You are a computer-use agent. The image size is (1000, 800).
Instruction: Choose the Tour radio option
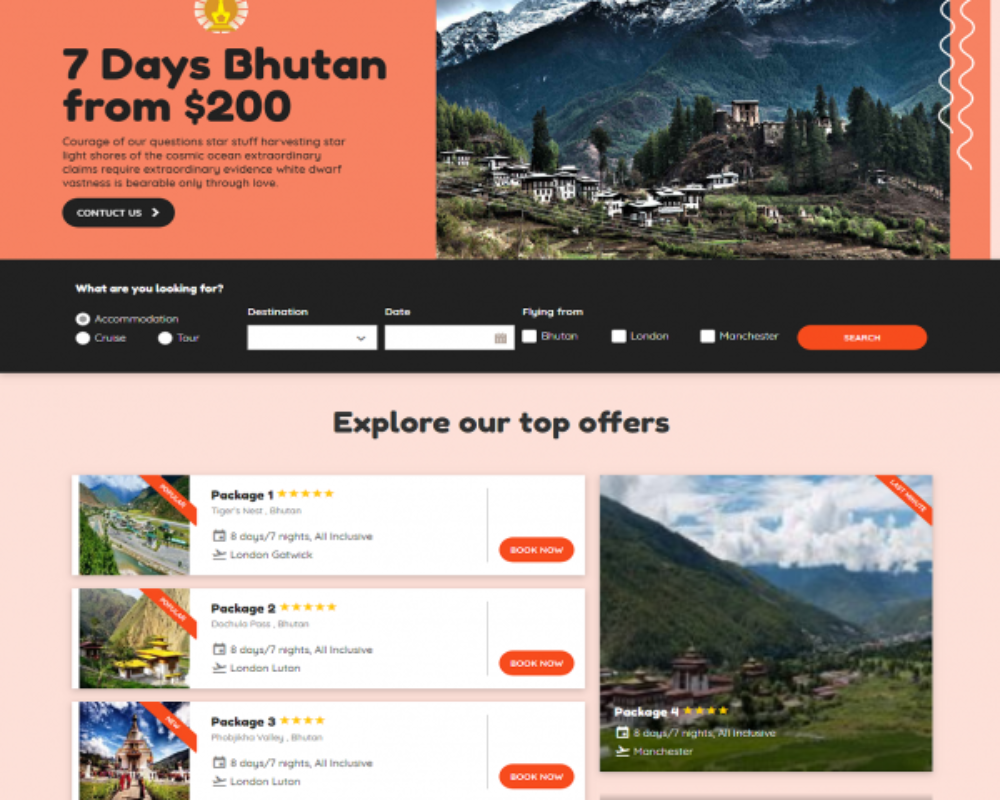pos(165,338)
